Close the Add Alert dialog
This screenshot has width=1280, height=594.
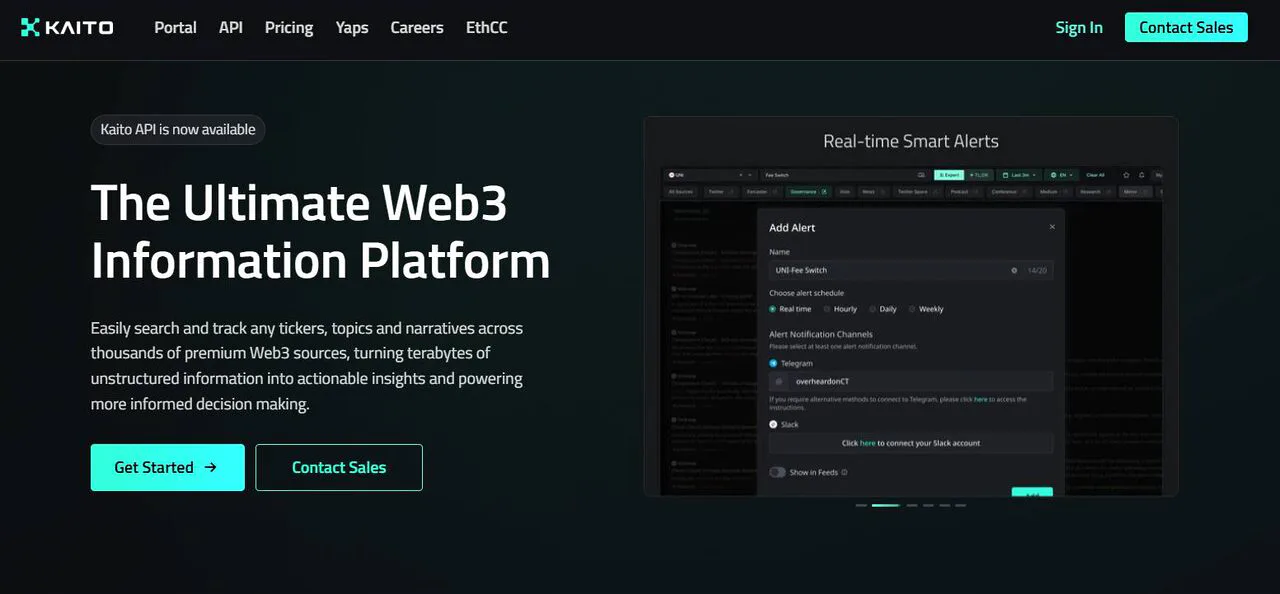click(x=1052, y=227)
